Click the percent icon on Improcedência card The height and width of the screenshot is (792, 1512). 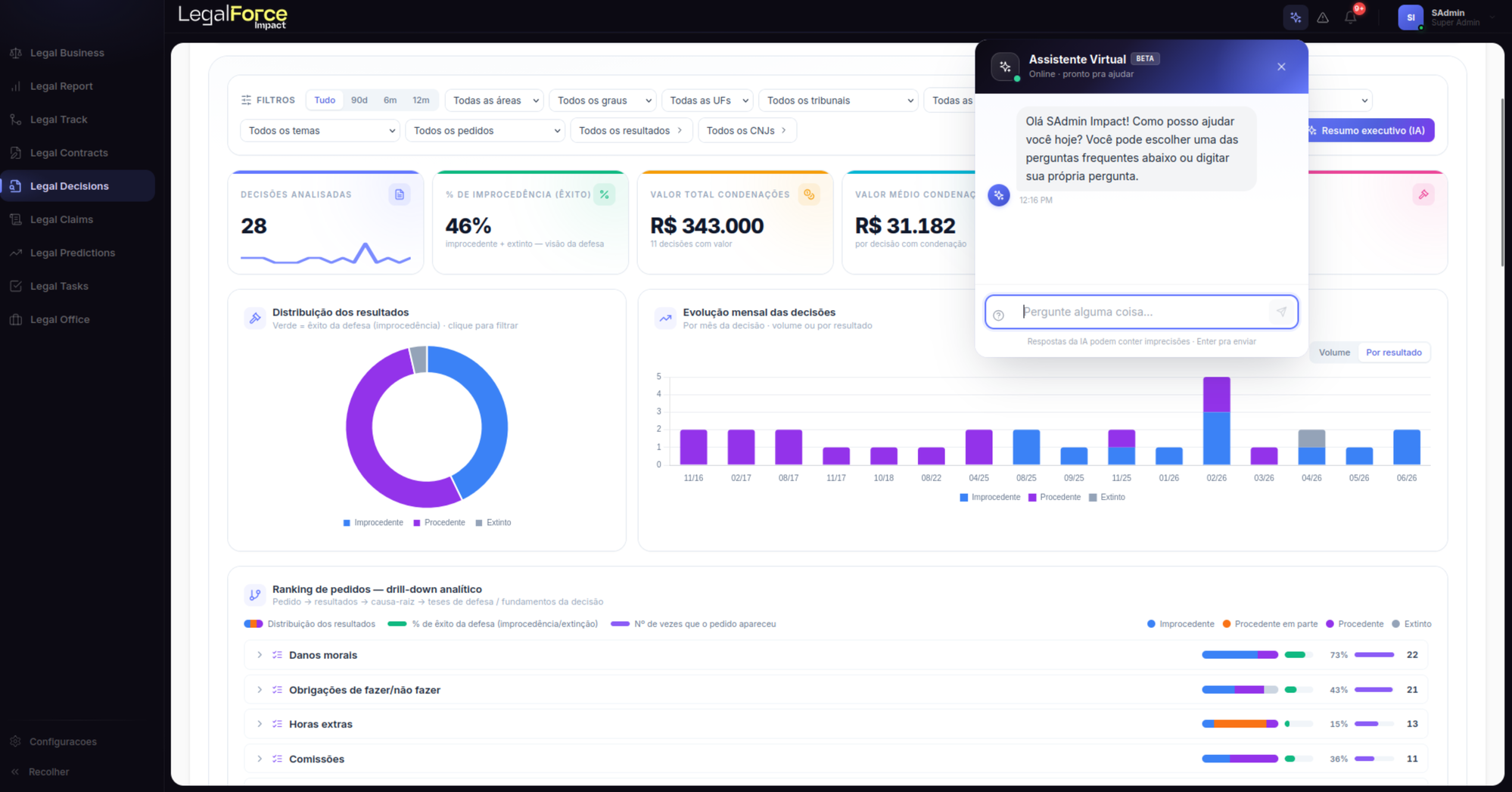pyautogui.click(x=605, y=194)
